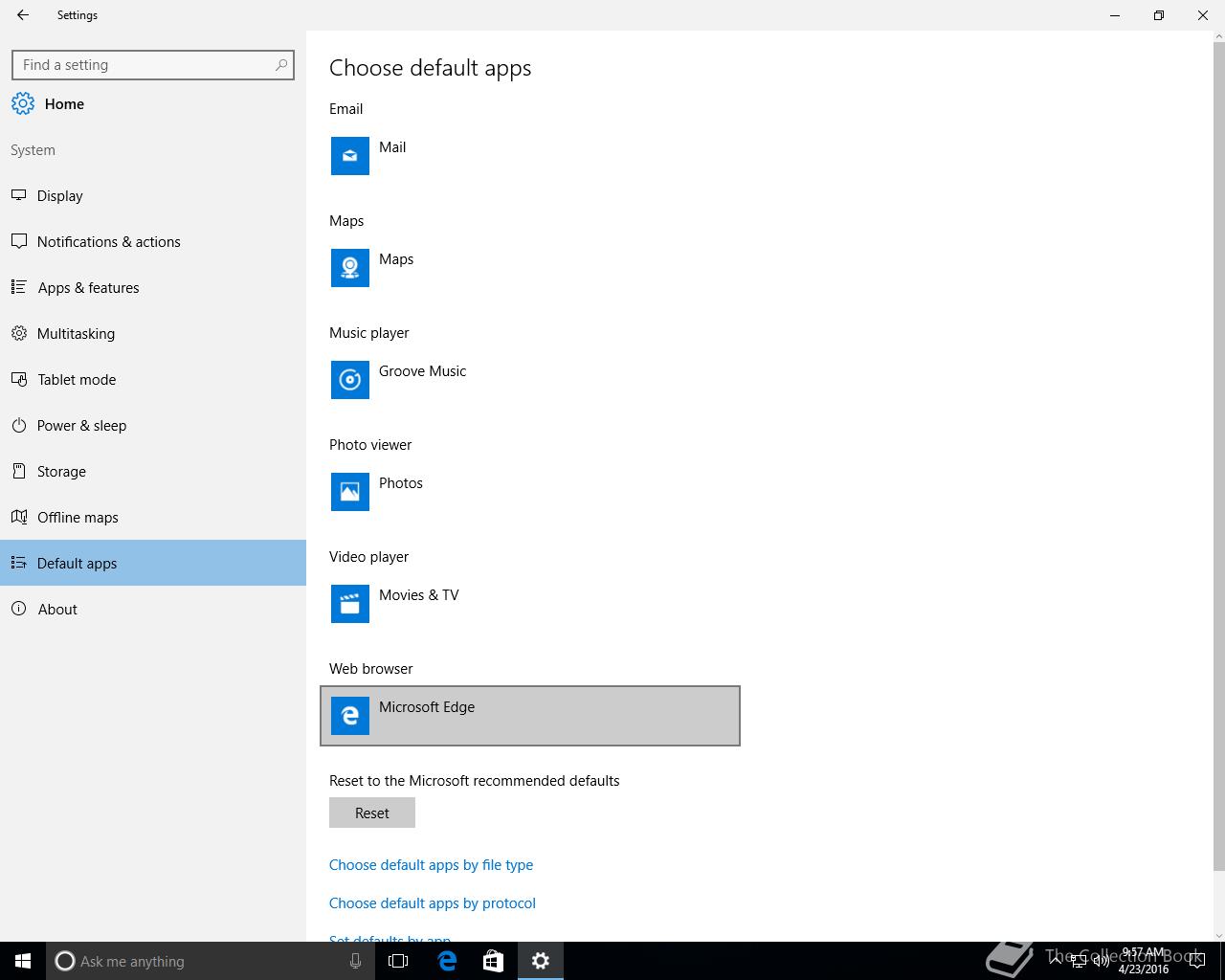Click the Find a setting search box

point(153,65)
